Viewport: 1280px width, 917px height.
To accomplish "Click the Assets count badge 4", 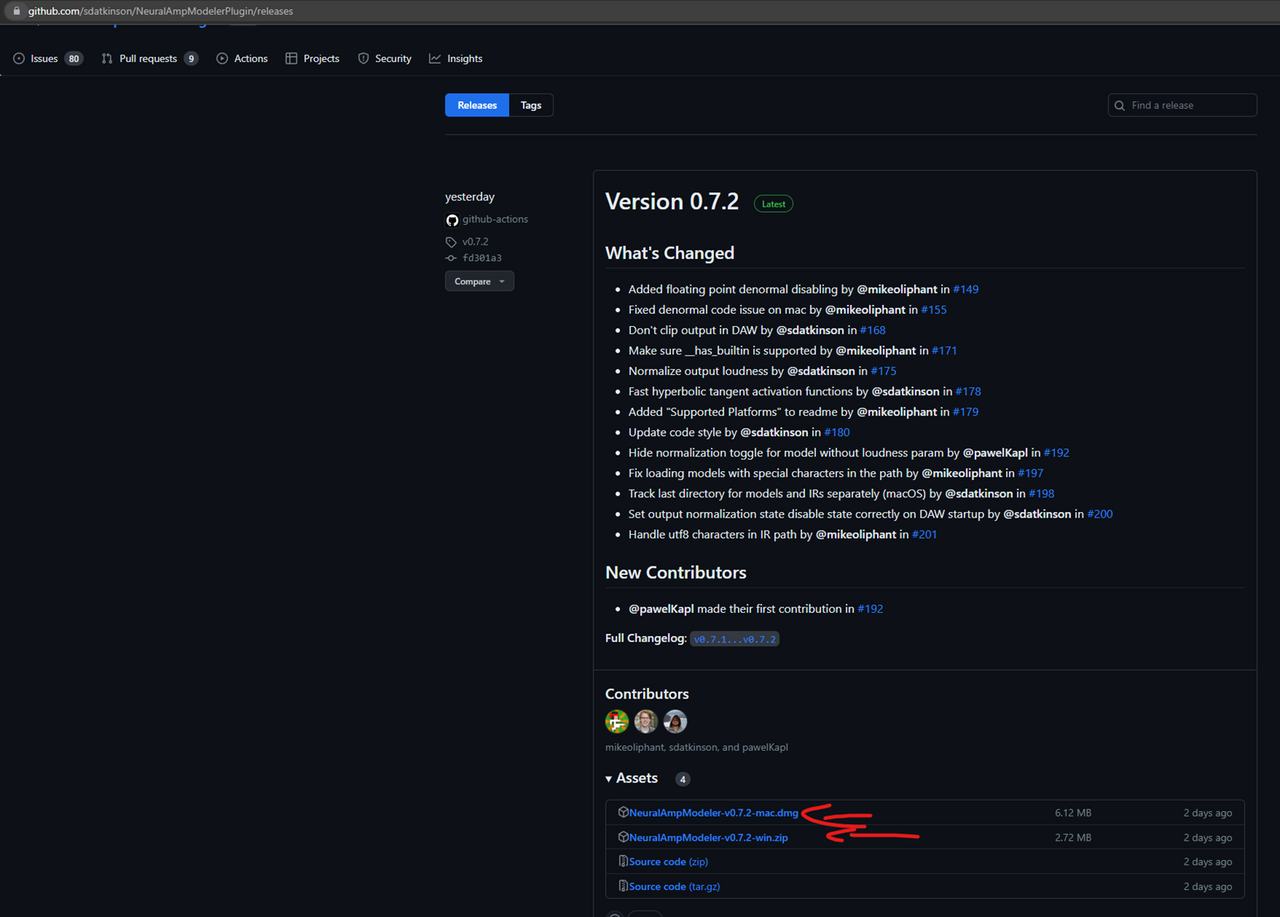I will tap(682, 779).
